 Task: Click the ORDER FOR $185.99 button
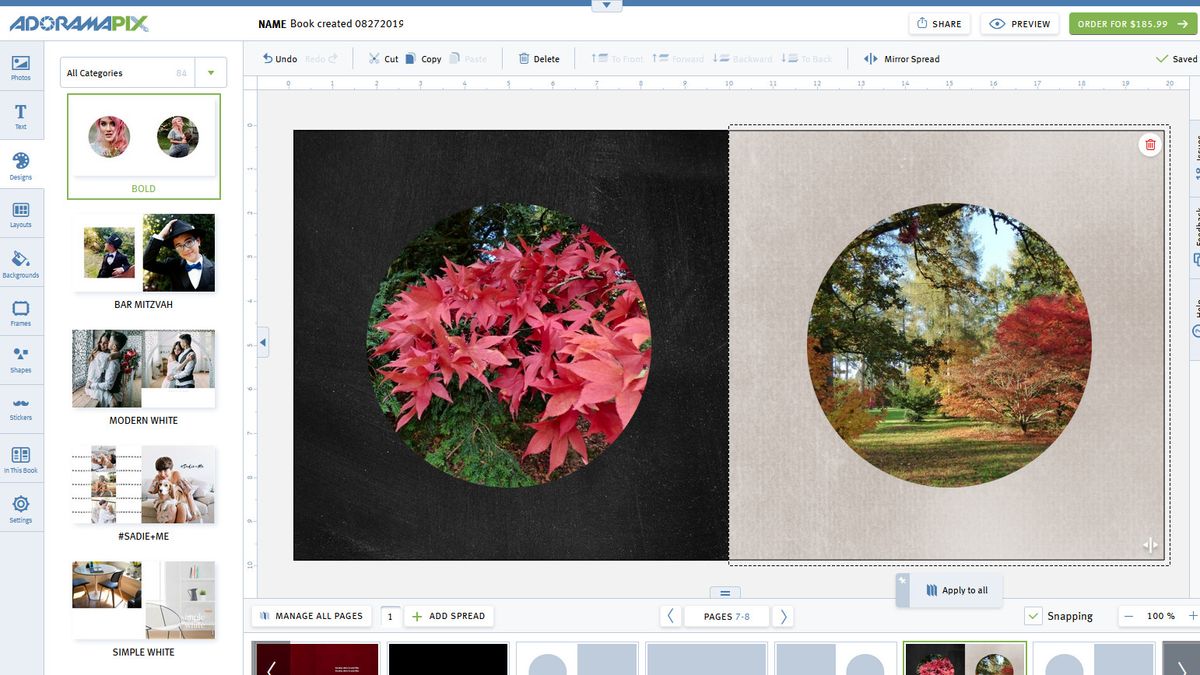tap(1131, 22)
